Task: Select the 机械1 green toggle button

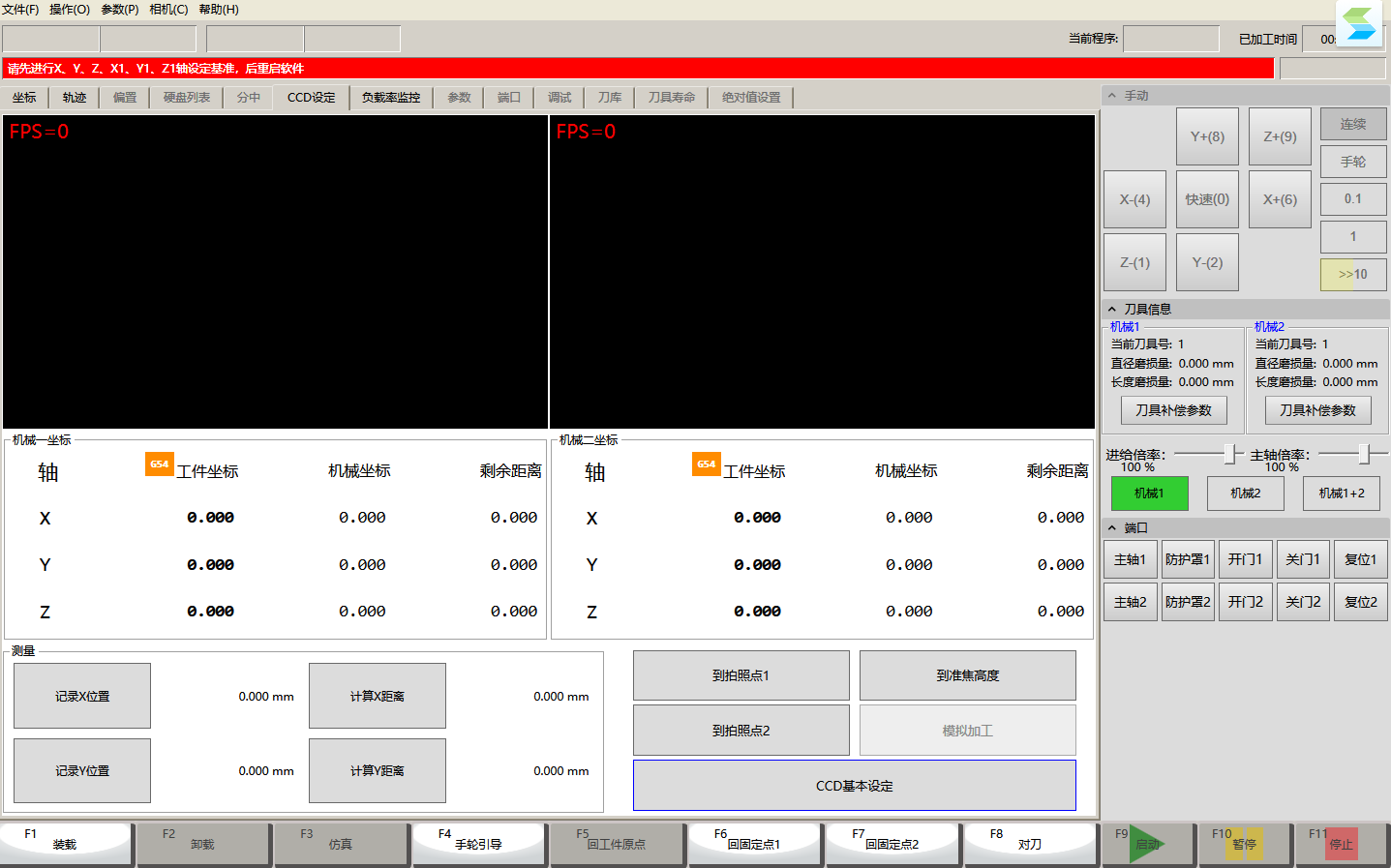Action: point(1149,494)
